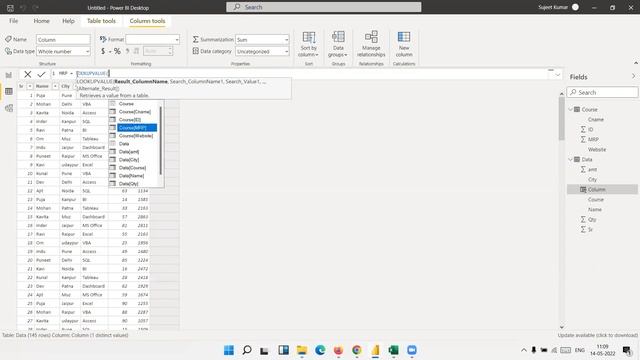The width and height of the screenshot is (640, 360).
Task: Choose Course[MRP] from the autocomplete list
Action: [x=133, y=128]
